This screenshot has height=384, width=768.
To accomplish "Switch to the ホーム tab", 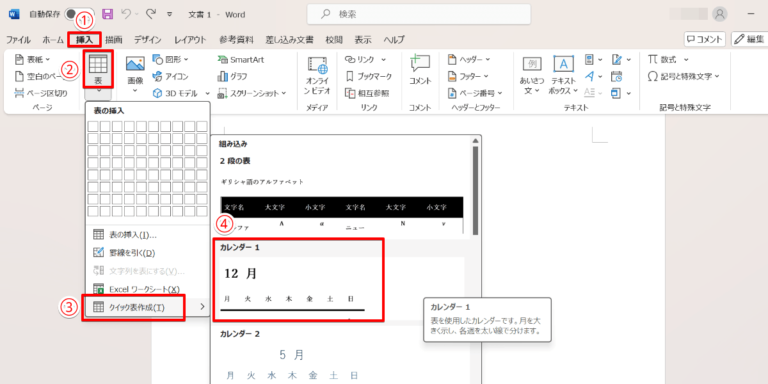I will [x=53, y=40].
